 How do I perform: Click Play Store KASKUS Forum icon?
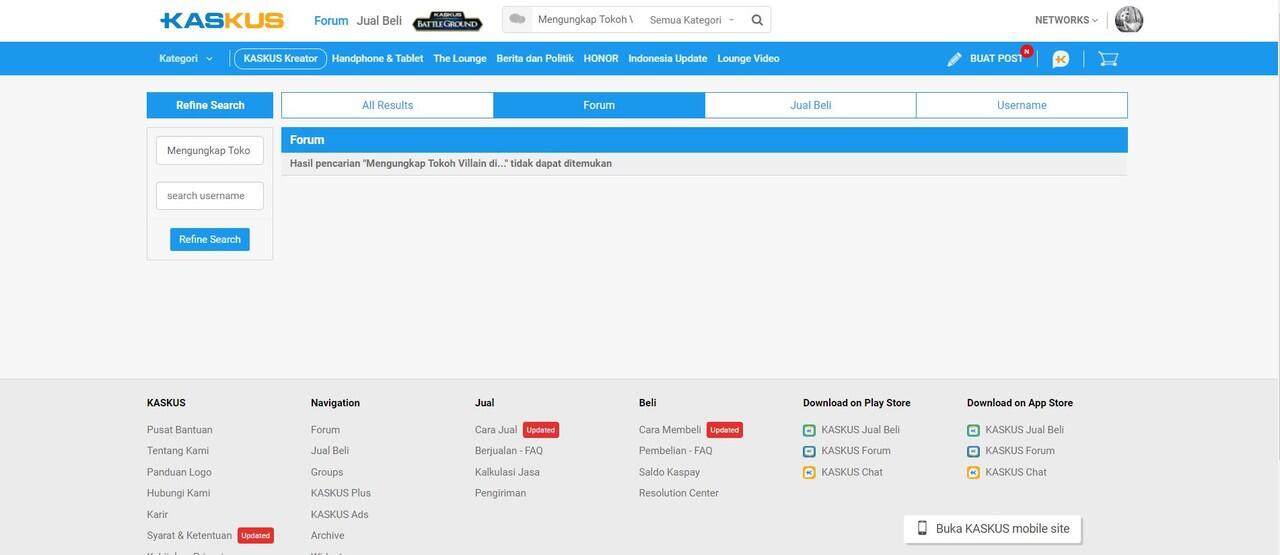[809, 452]
